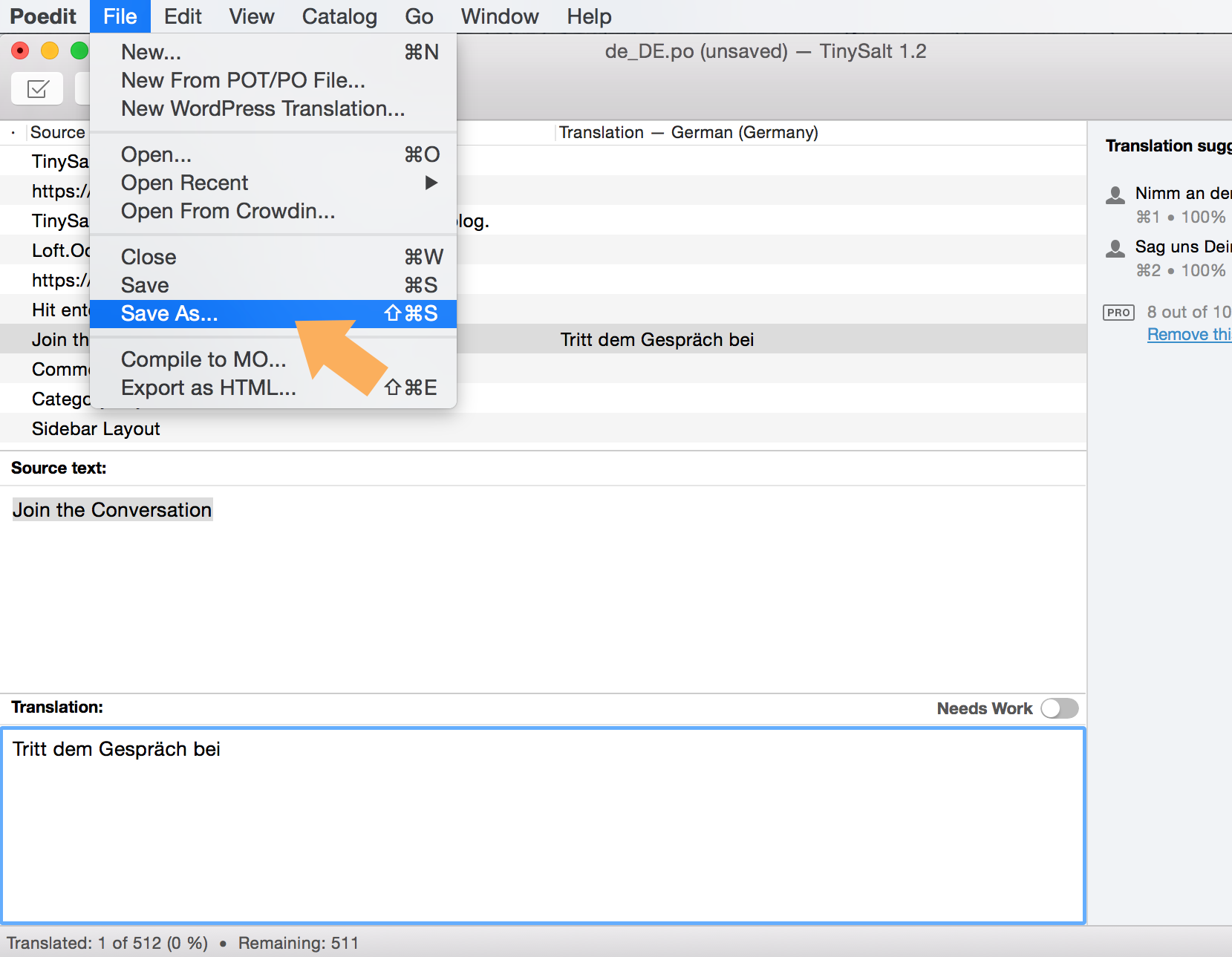Select New WordPress Translation… item

tap(263, 108)
